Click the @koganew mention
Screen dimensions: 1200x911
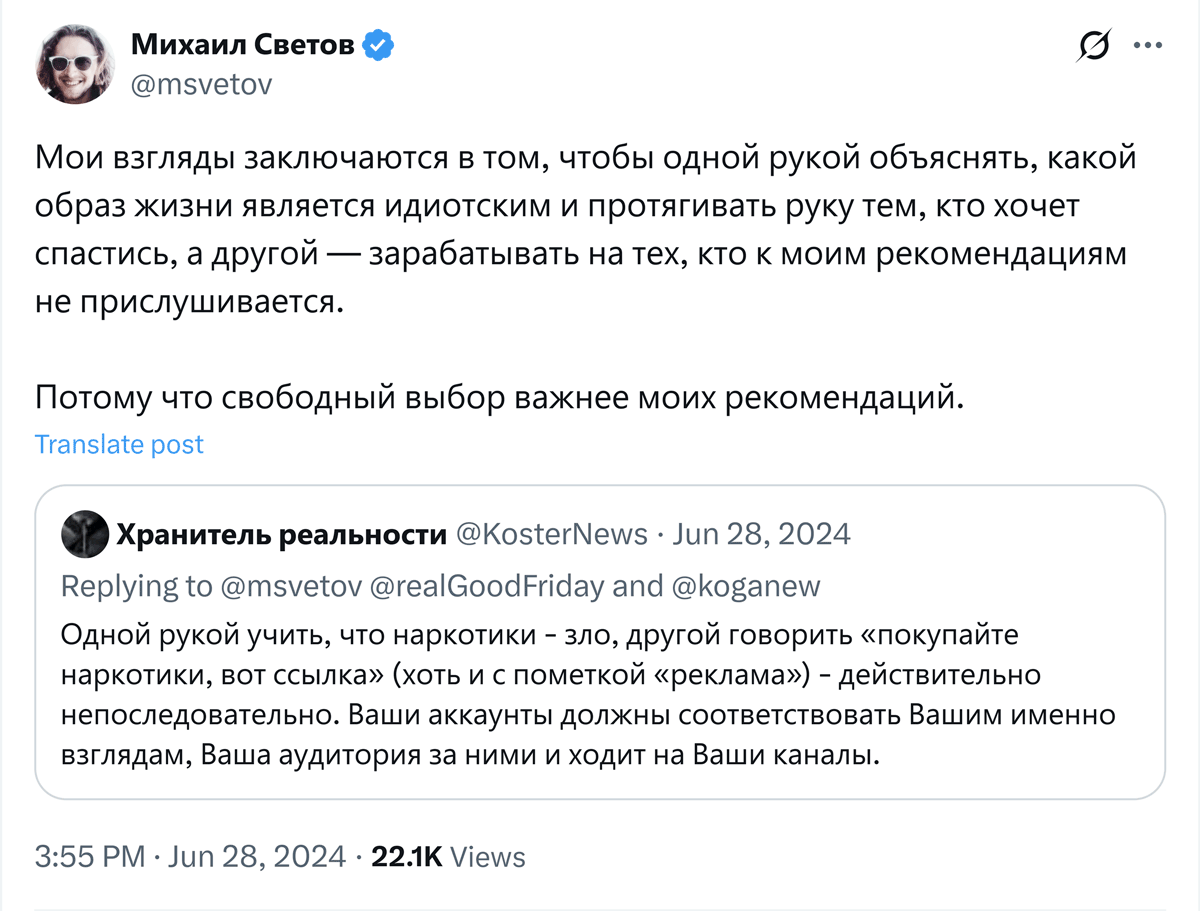745,586
